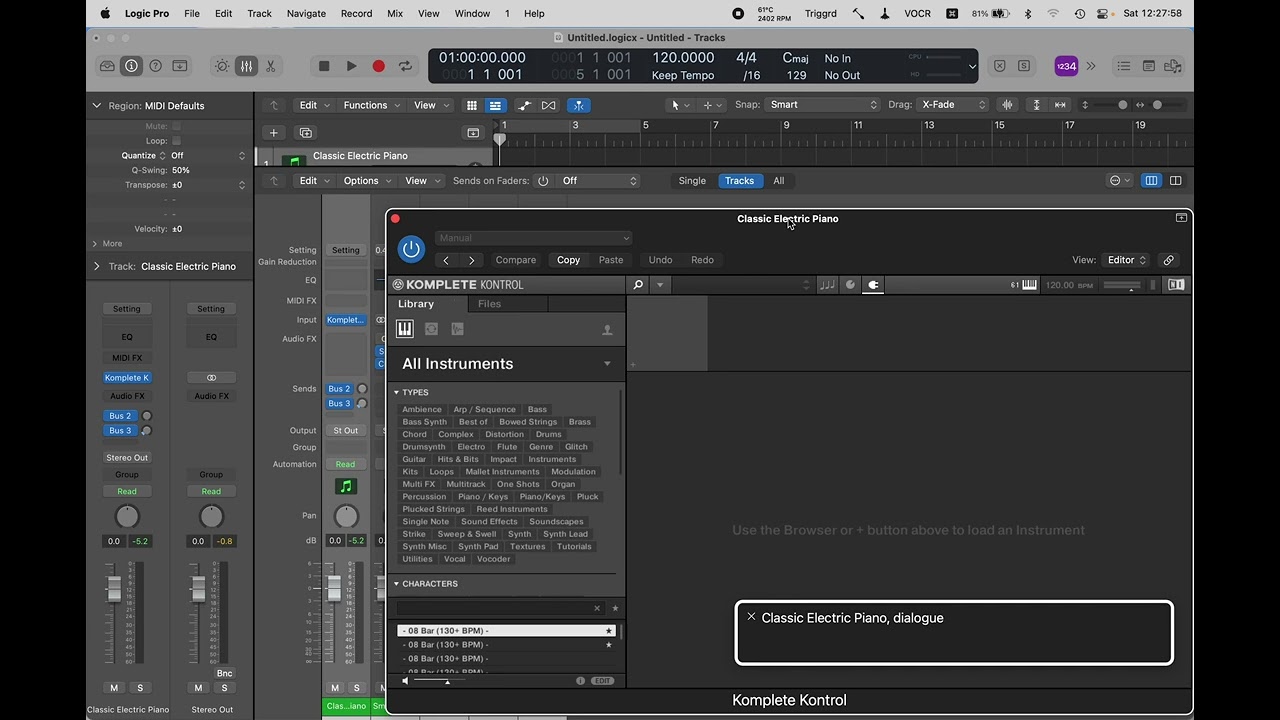Click the Undo button in plug-in header
This screenshot has width=1280, height=720.
[660, 260]
